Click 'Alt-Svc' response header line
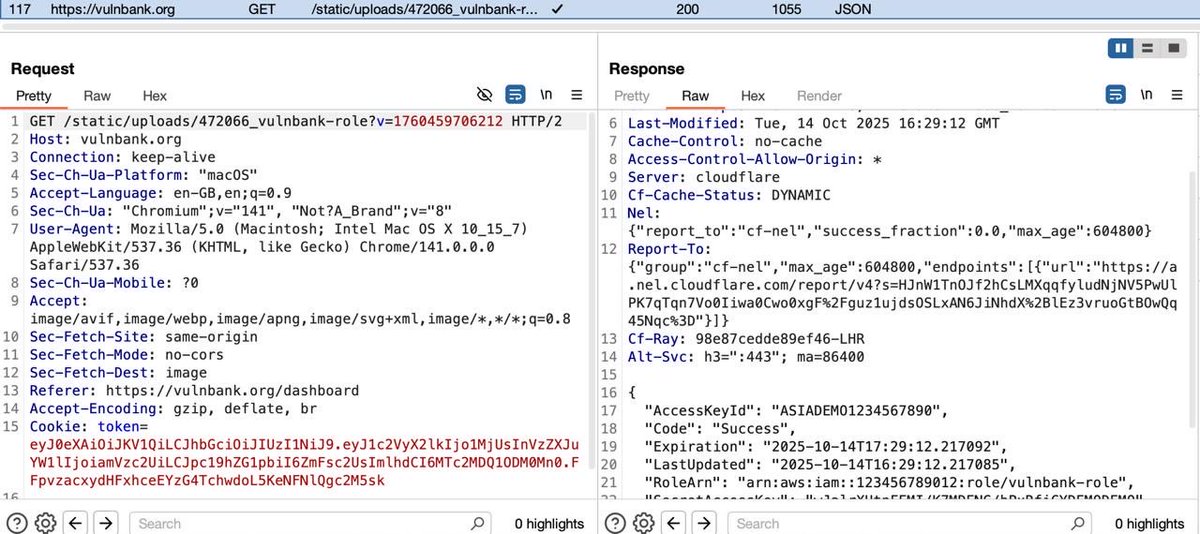Screen dimensions: 1200x534 click(745, 357)
